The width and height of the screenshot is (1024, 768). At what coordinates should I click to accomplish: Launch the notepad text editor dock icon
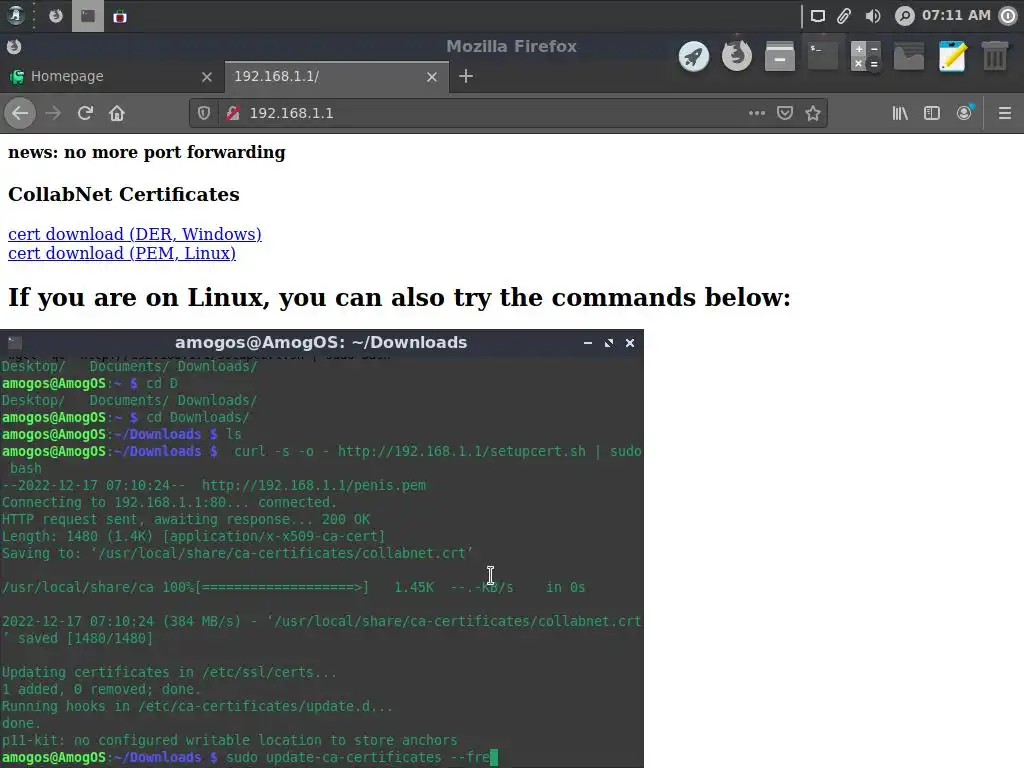(952, 56)
